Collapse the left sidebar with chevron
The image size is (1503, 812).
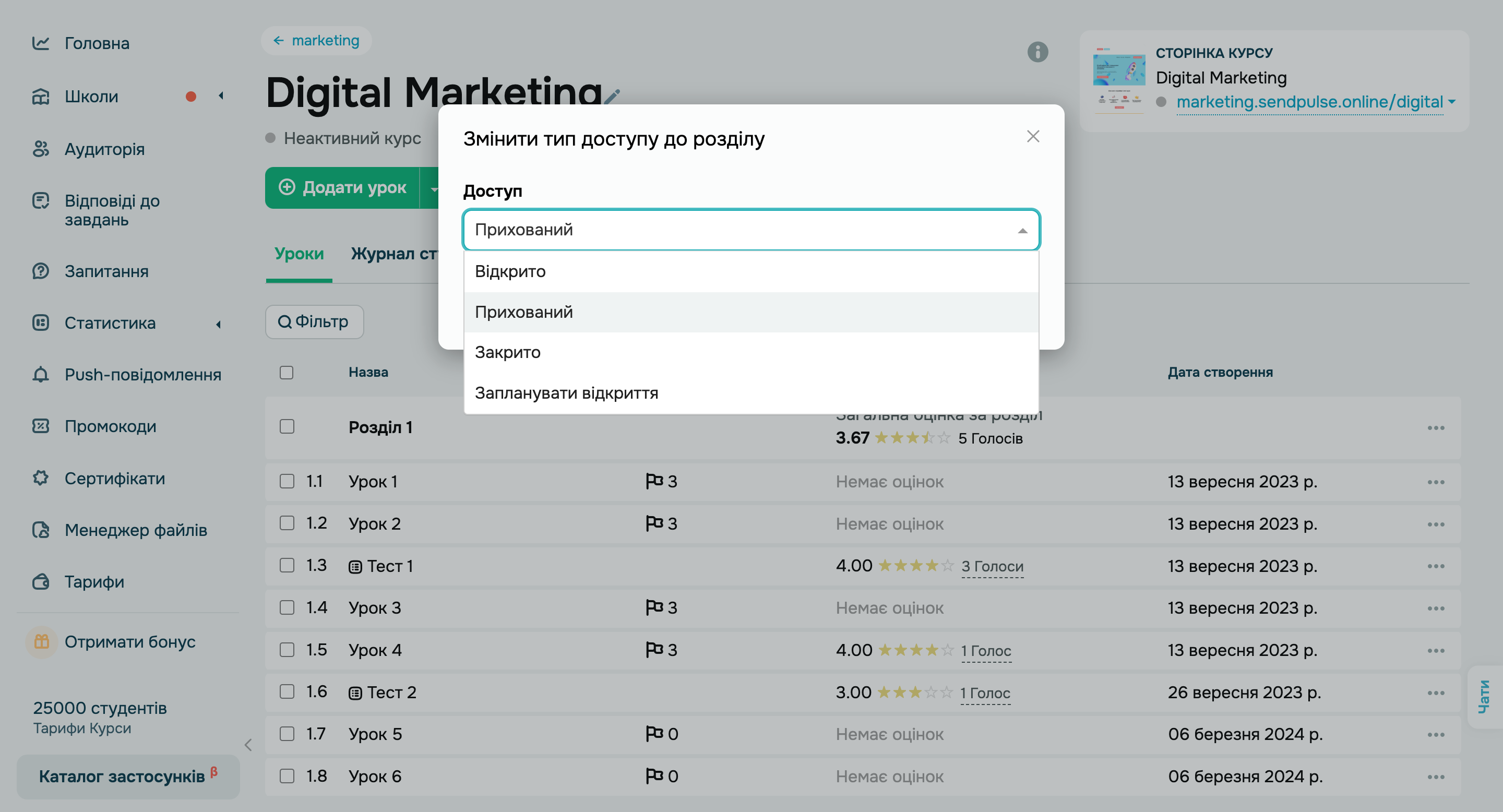coord(248,744)
